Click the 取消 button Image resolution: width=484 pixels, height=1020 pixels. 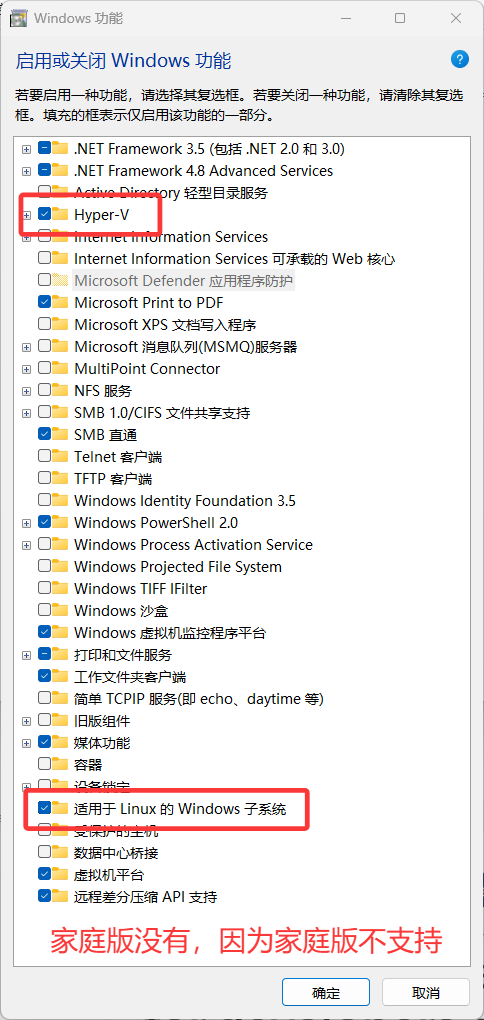point(425,993)
